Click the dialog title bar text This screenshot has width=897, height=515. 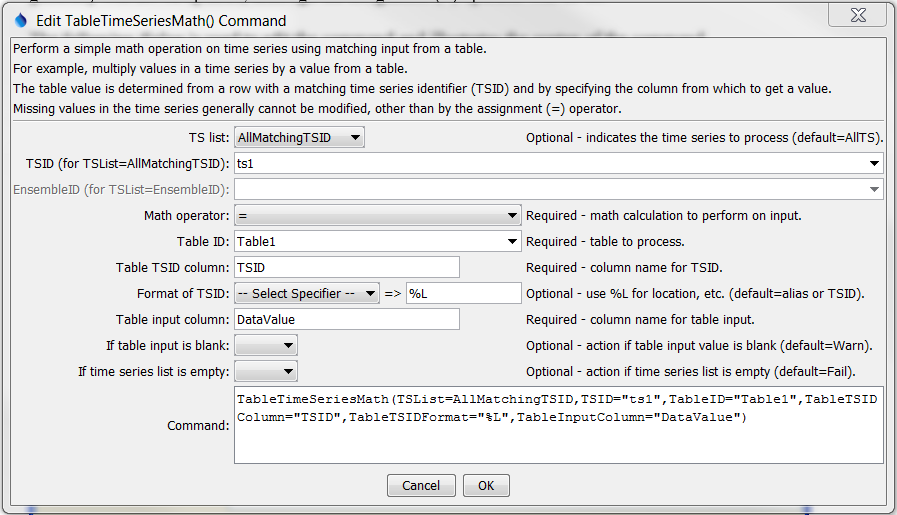point(161,20)
